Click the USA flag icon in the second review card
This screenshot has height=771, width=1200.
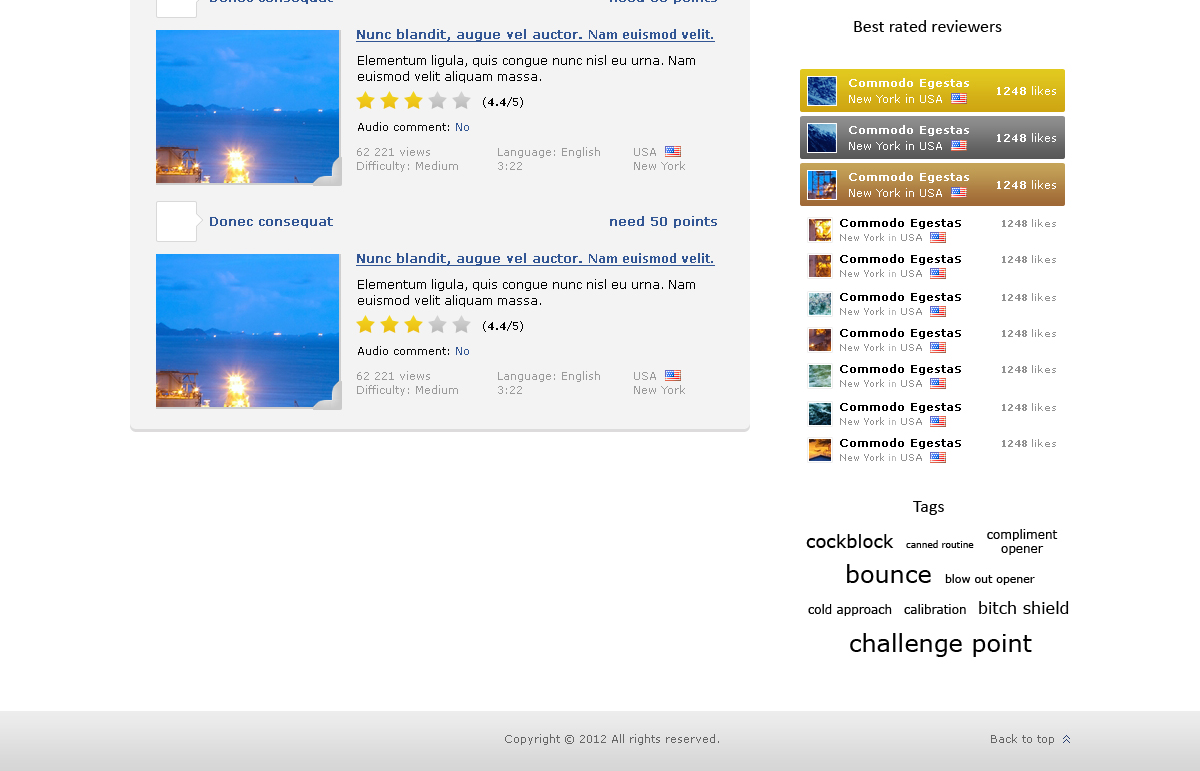[x=673, y=376]
